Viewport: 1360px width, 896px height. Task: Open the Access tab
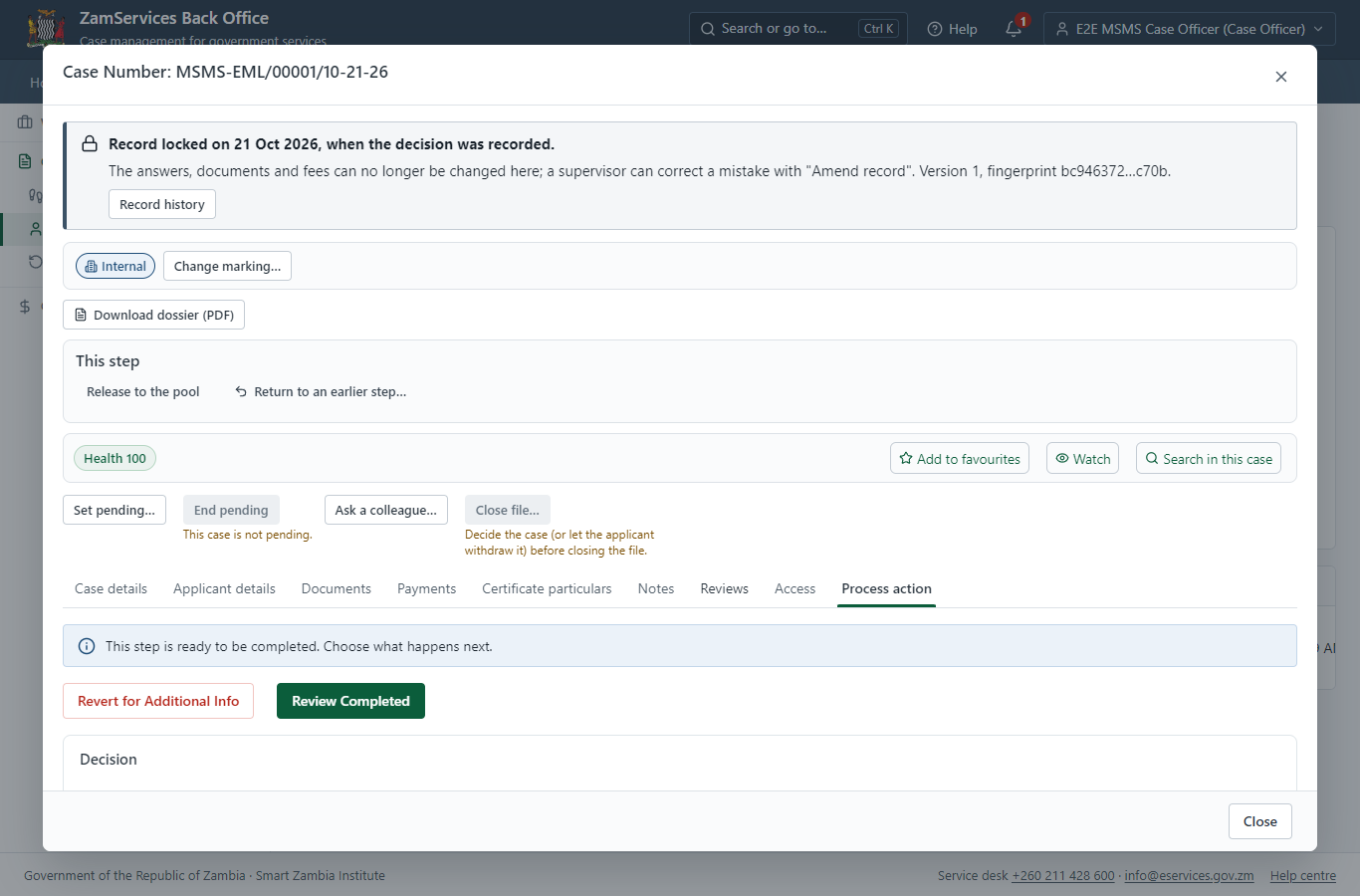coord(794,588)
